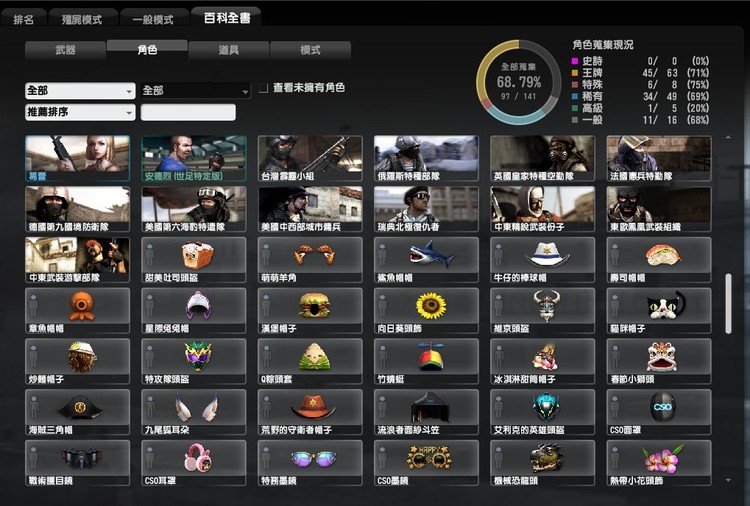Open the 武器 sub-tab
Image resolution: width=750 pixels, height=506 pixels.
tap(66, 50)
